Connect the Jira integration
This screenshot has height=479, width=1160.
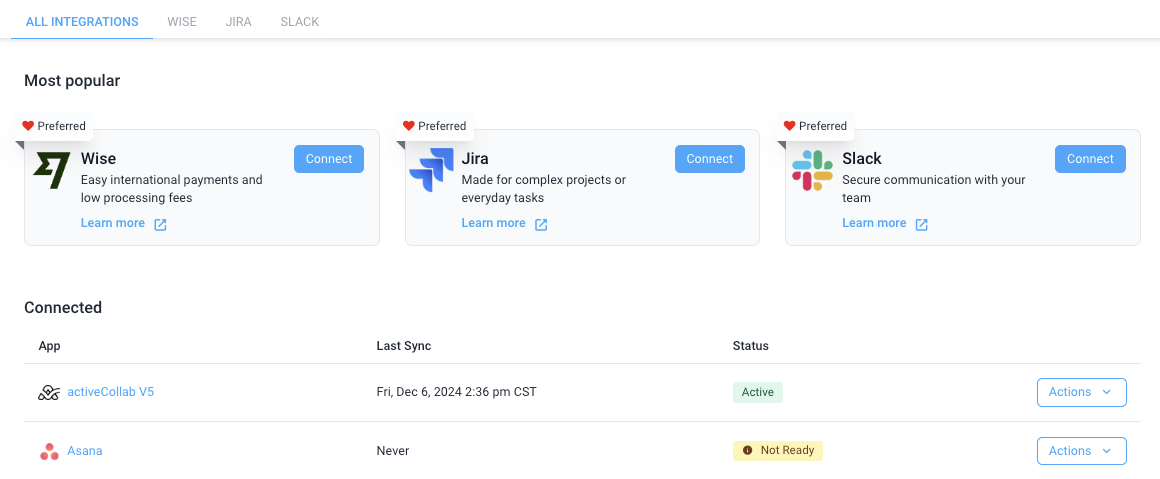pos(709,159)
